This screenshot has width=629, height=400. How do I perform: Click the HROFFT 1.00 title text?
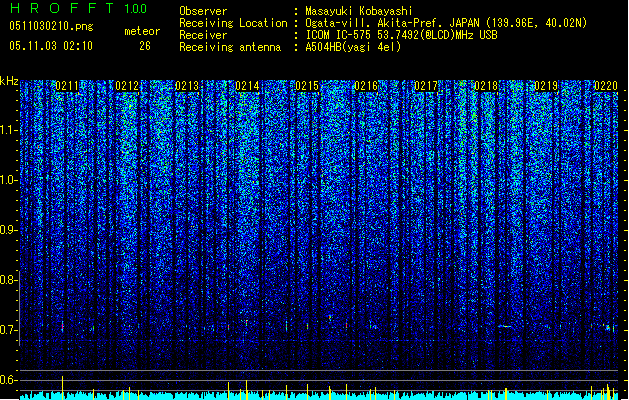click(78, 8)
